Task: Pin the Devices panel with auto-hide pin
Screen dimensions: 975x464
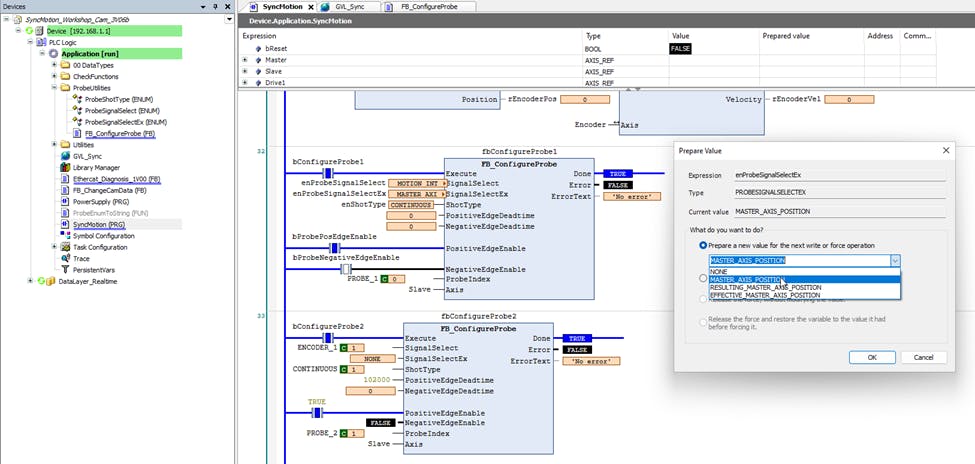Action: click(x=213, y=6)
